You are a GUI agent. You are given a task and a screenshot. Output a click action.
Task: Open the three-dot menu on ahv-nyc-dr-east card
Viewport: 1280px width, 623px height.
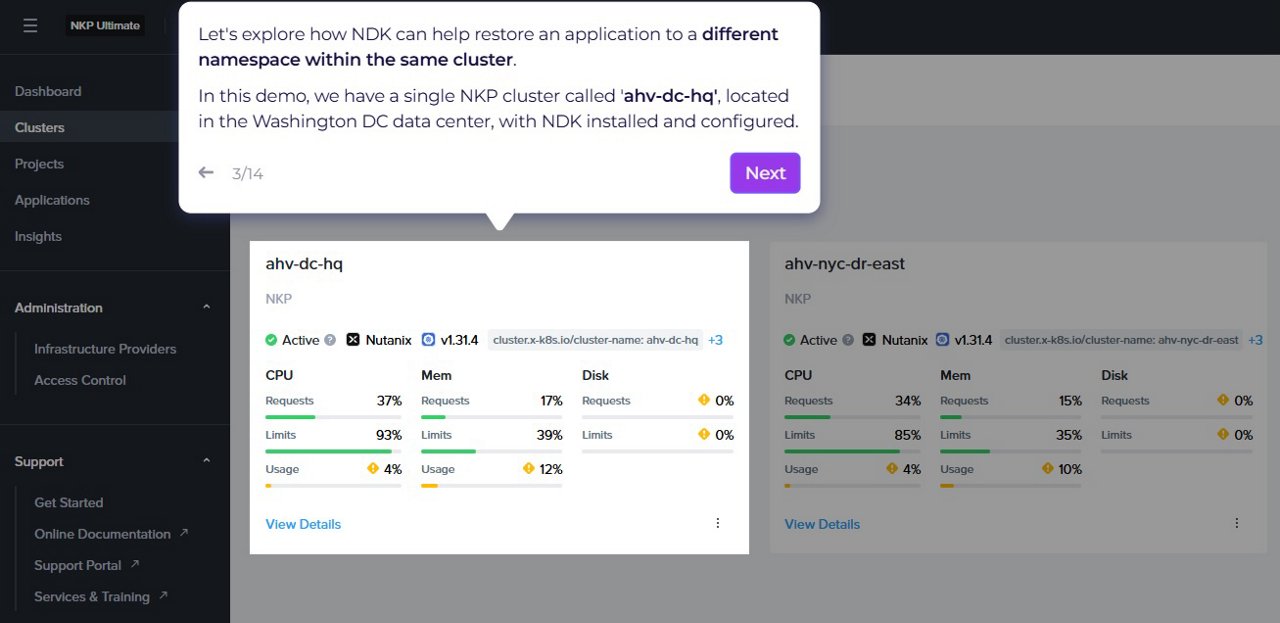1236,523
